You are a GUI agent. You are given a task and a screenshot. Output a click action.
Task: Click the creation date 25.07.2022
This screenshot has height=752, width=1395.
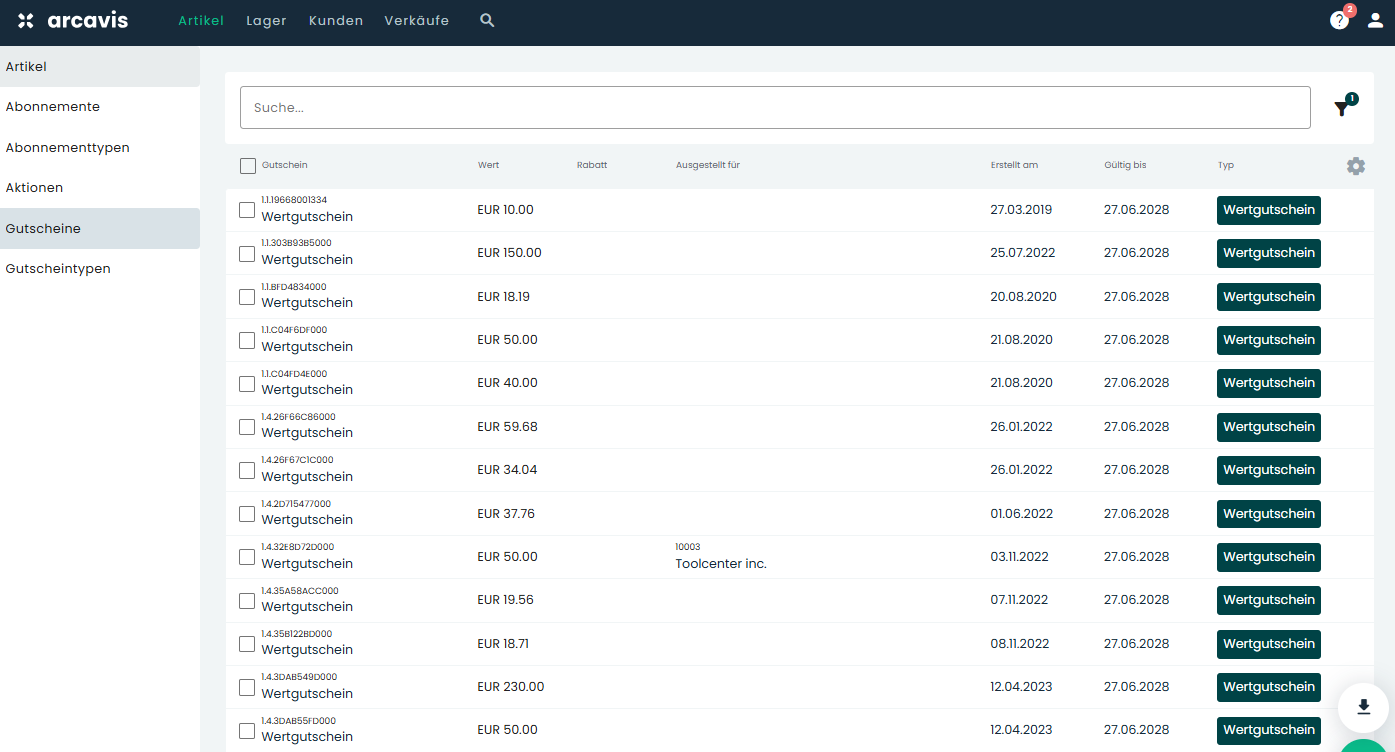tap(1022, 253)
